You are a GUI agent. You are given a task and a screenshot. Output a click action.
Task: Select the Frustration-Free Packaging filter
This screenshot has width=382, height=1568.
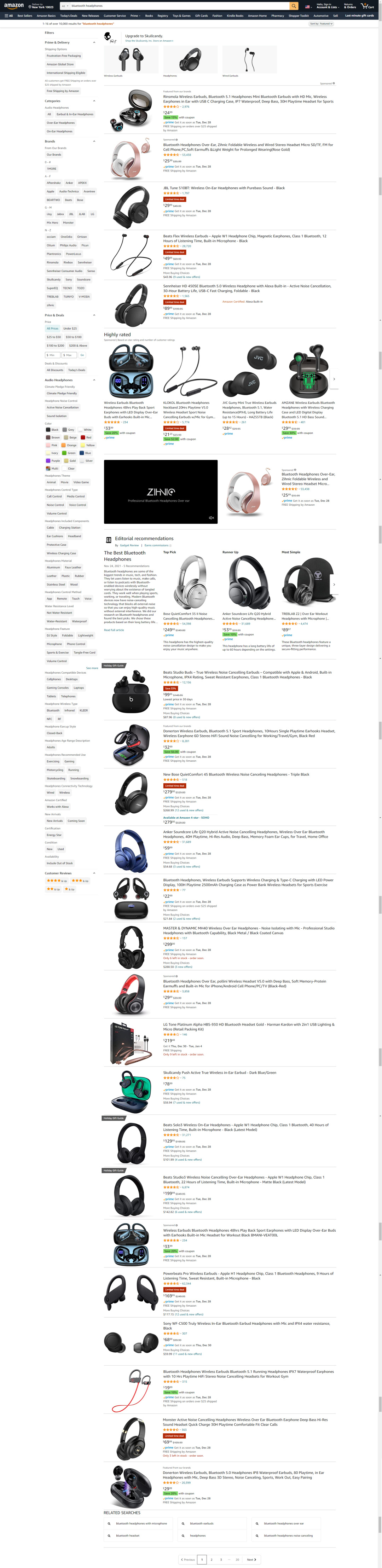63,56
